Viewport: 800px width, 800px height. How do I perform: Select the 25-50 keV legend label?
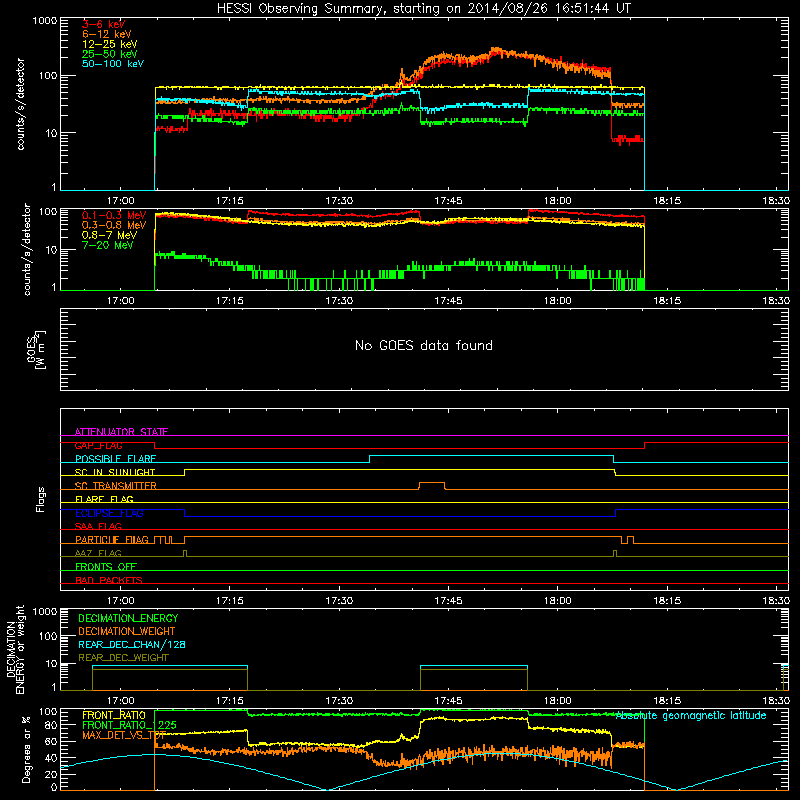(x=110, y=54)
